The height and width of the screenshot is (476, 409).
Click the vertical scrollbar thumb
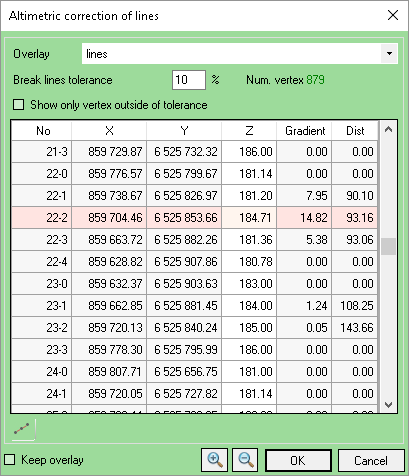point(388,247)
